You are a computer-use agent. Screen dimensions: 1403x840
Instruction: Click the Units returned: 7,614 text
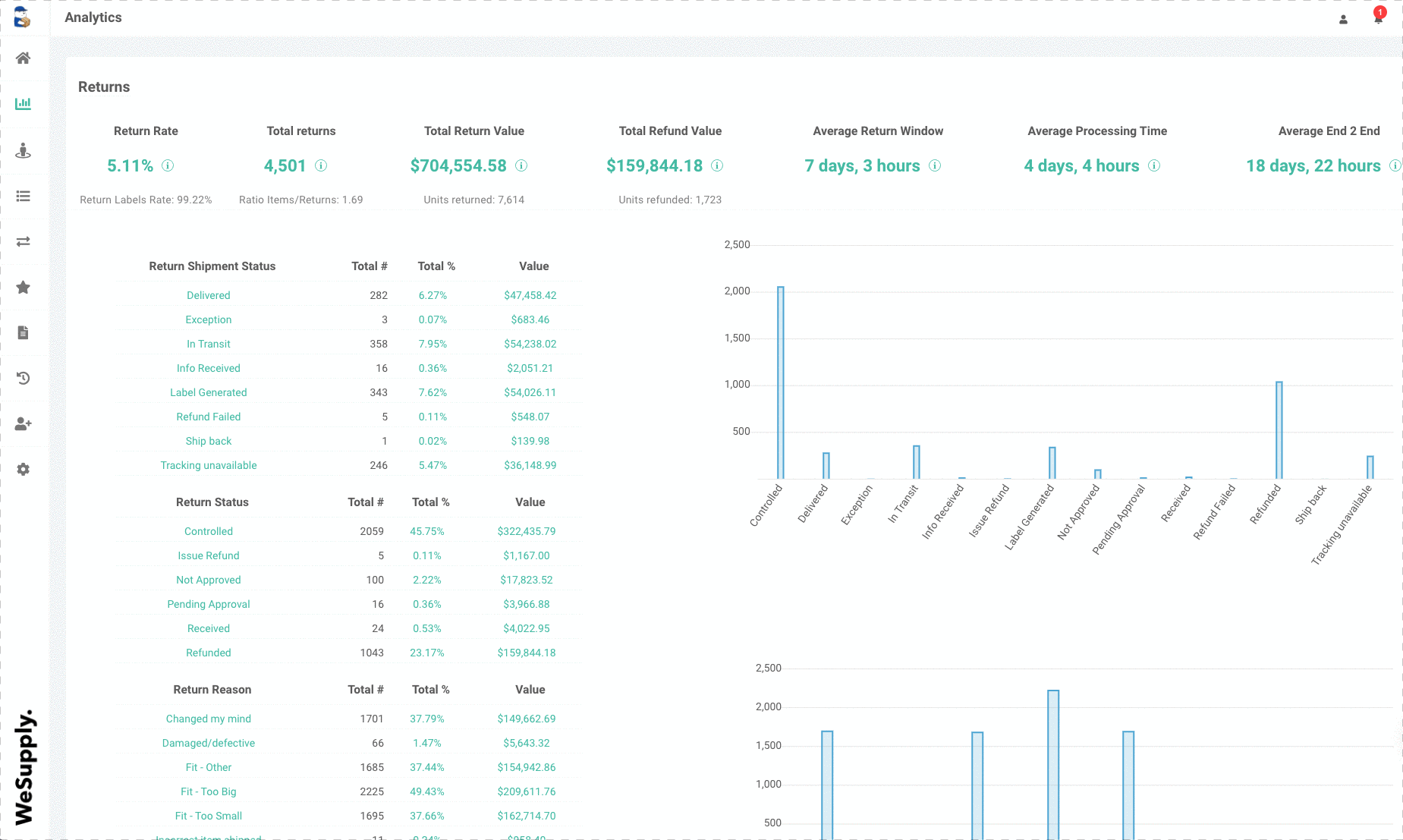(474, 200)
